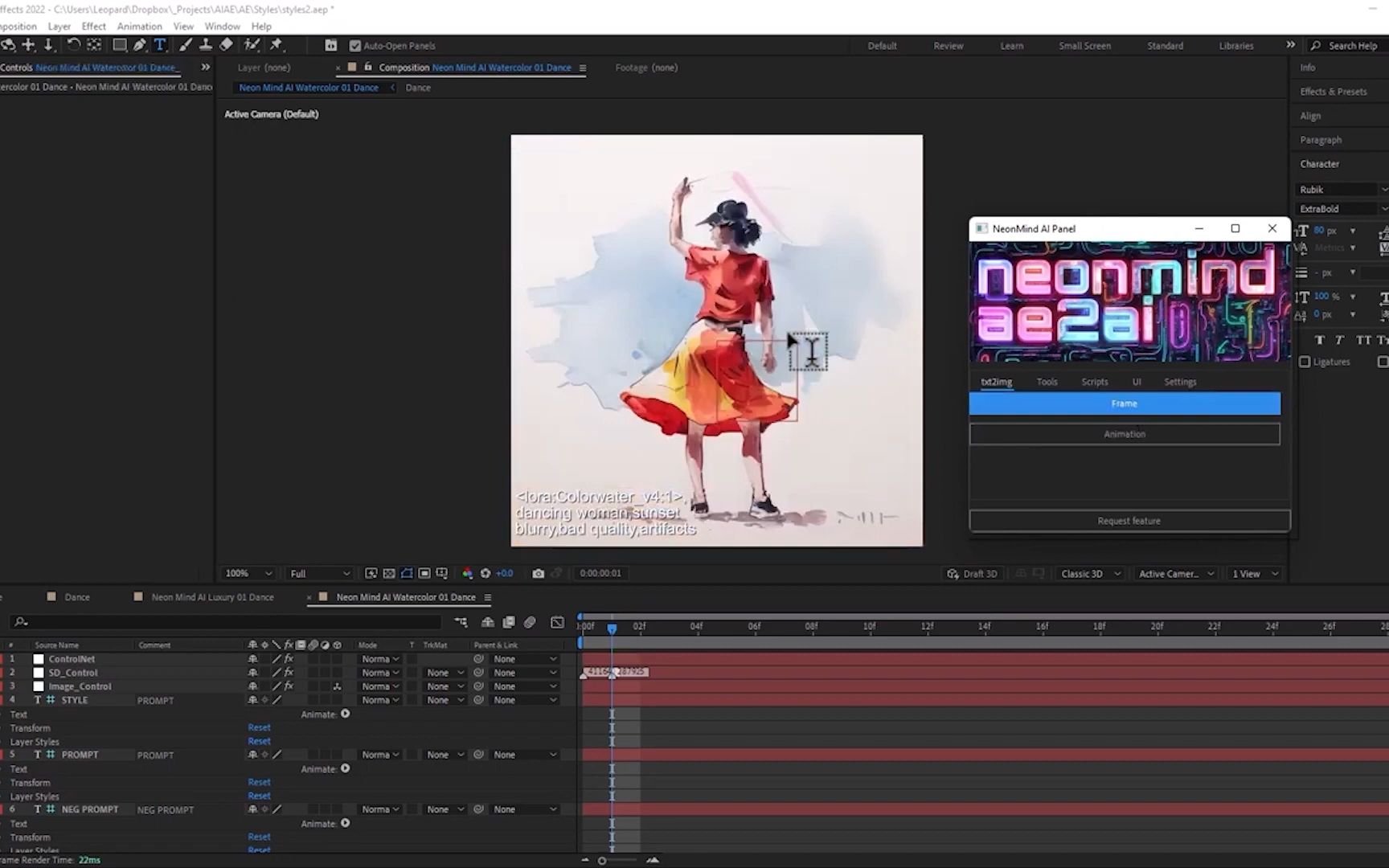Click the timeline zoom slider handle
The image size is (1389, 868).
pos(601,861)
